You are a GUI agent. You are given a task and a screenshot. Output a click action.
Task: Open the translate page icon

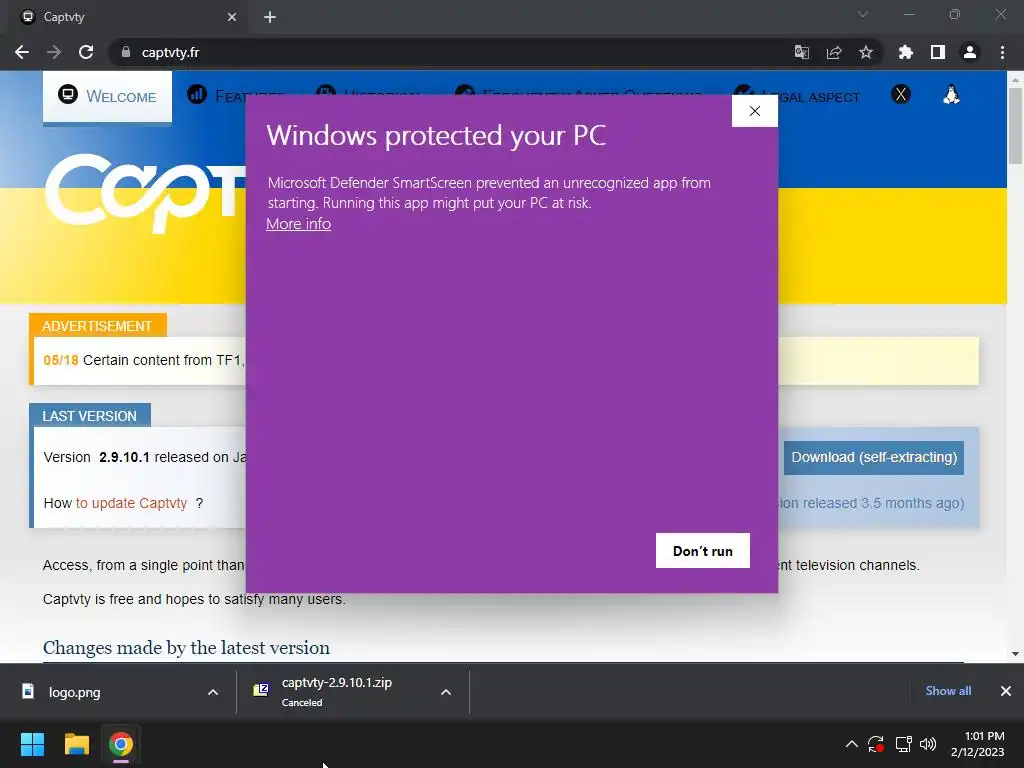[x=801, y=52]
